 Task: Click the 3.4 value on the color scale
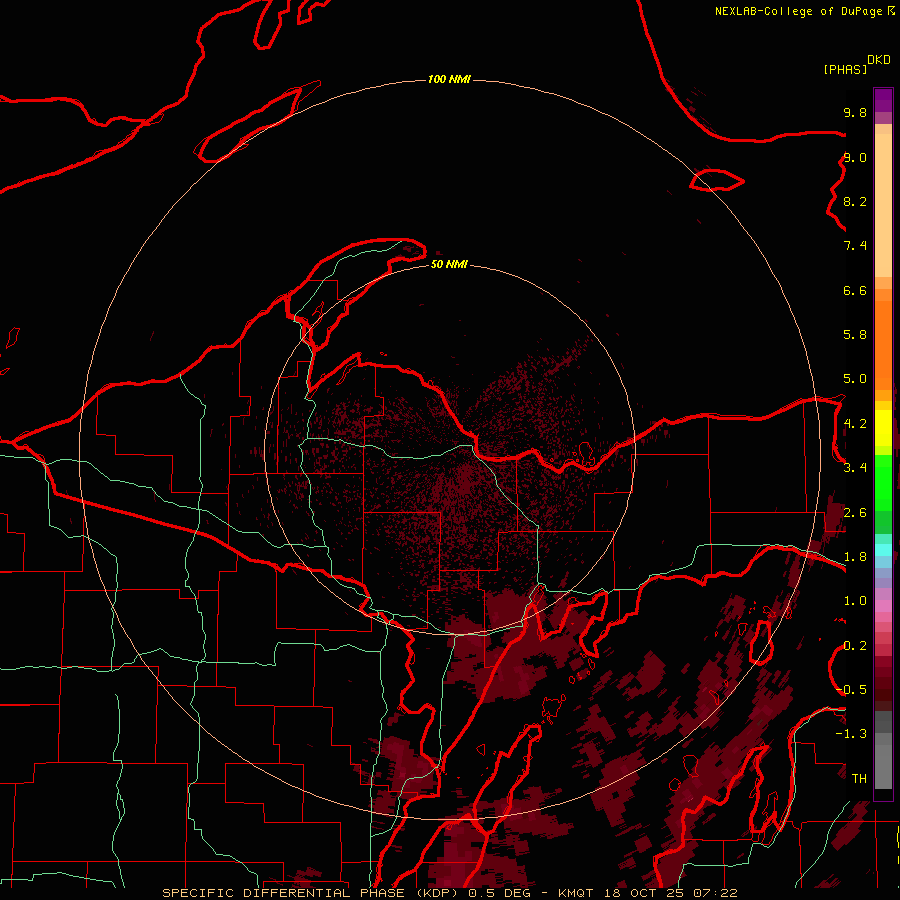click(x=855, y=468)
